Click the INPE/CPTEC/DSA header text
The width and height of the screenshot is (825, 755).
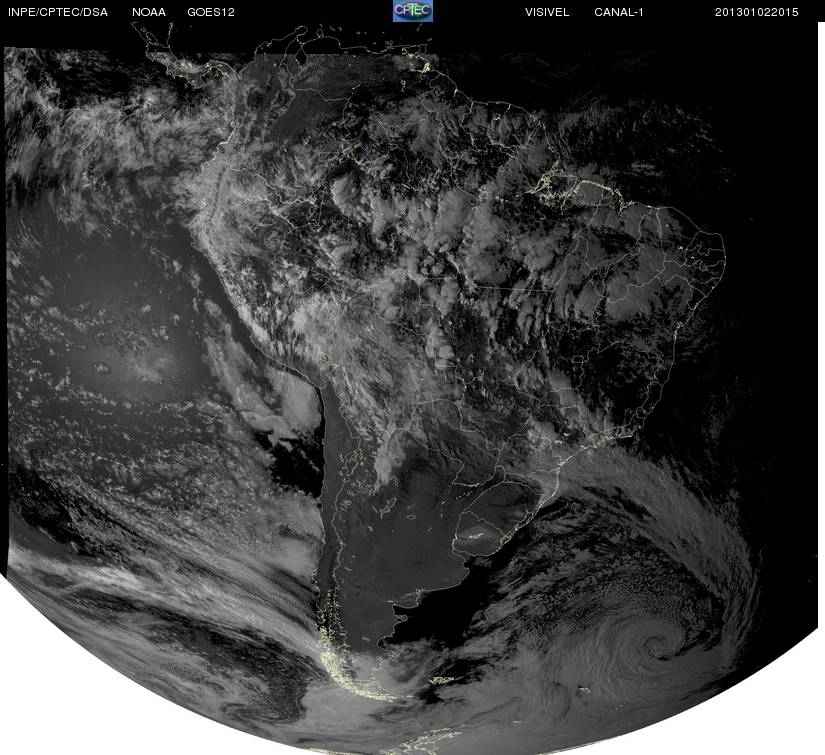(58, 12)
